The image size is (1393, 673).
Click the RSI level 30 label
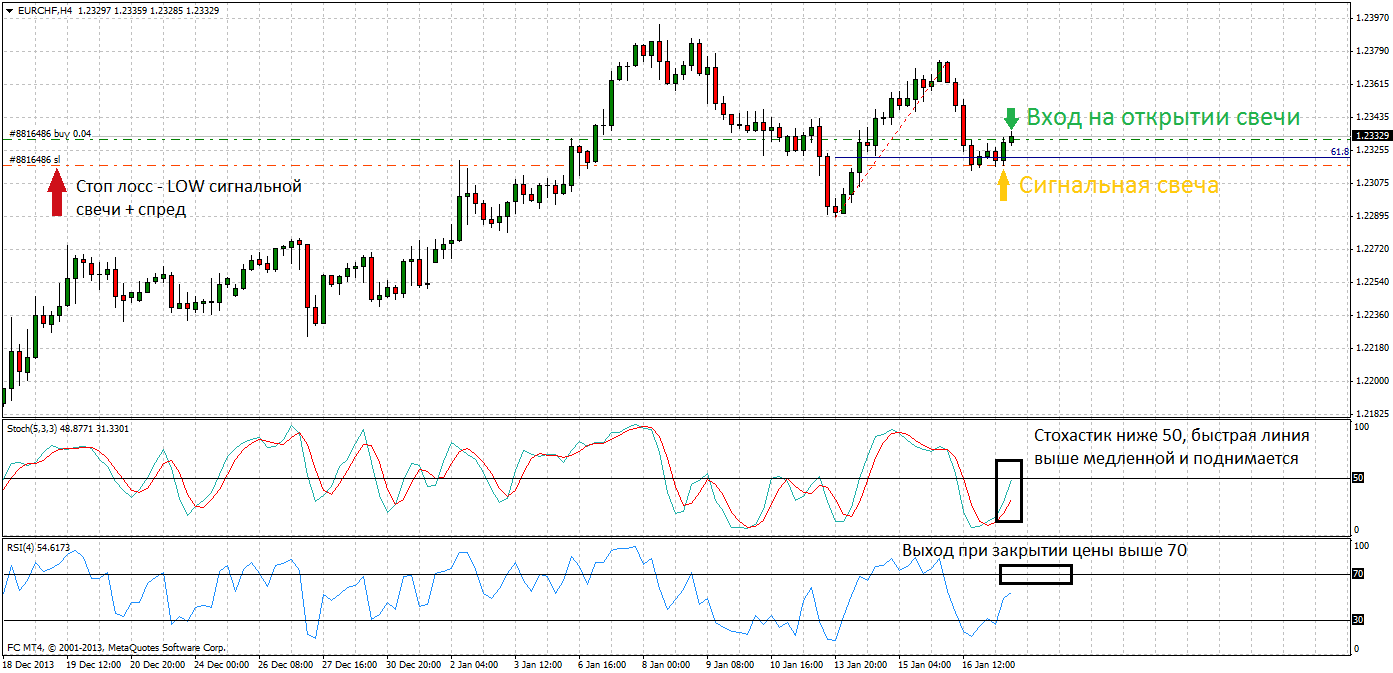click(x=1357, y=620)
